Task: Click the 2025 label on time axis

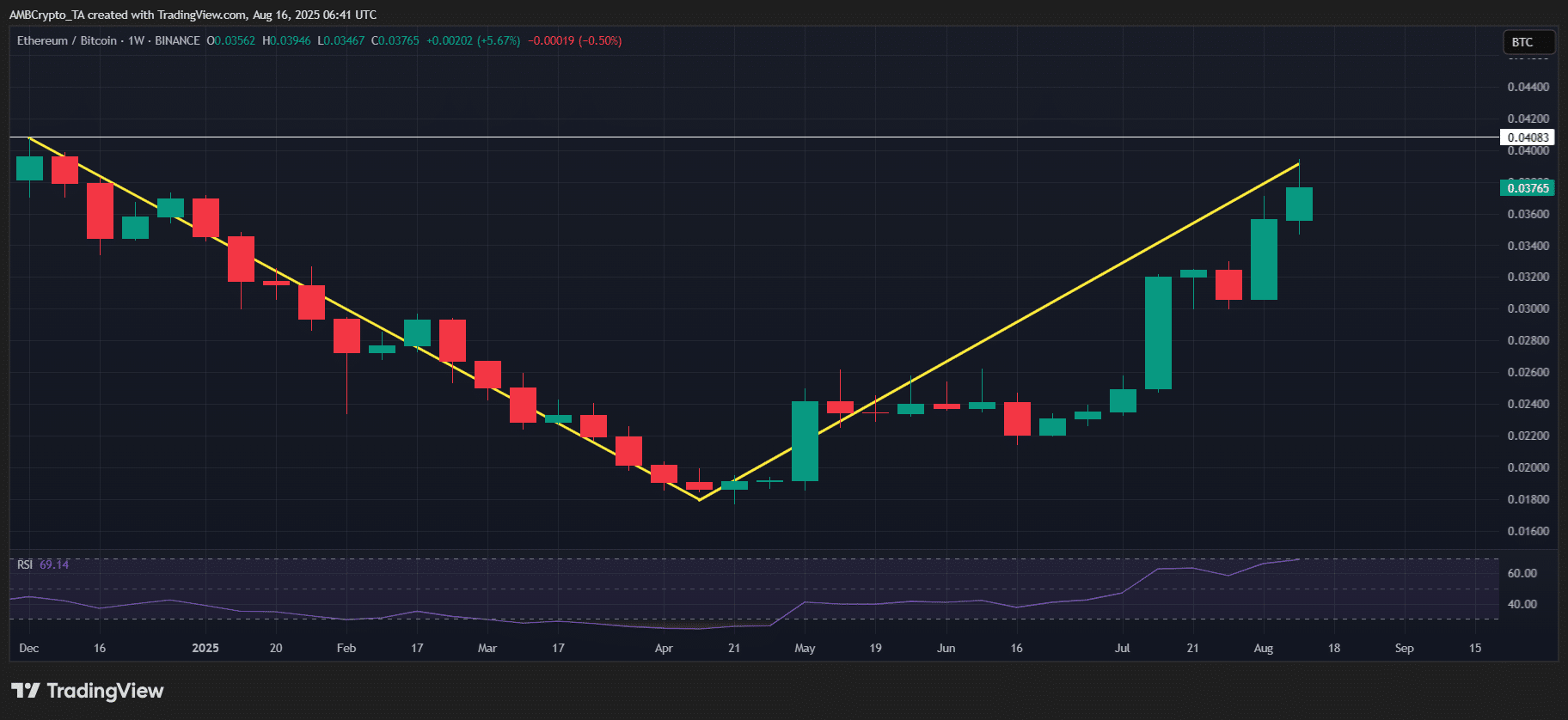Action: pos(205,648)
